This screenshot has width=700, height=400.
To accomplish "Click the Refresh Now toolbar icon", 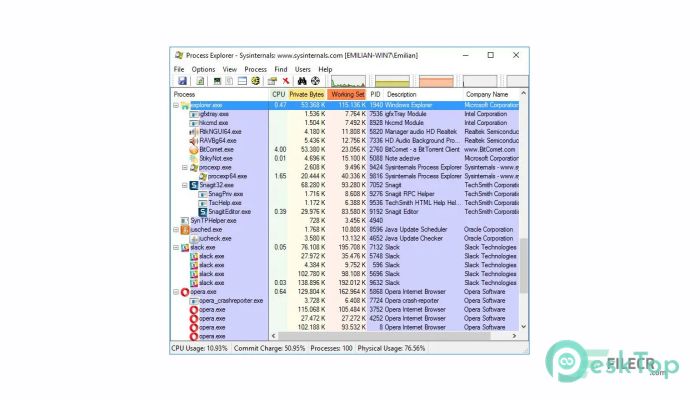I will (200, 81).
